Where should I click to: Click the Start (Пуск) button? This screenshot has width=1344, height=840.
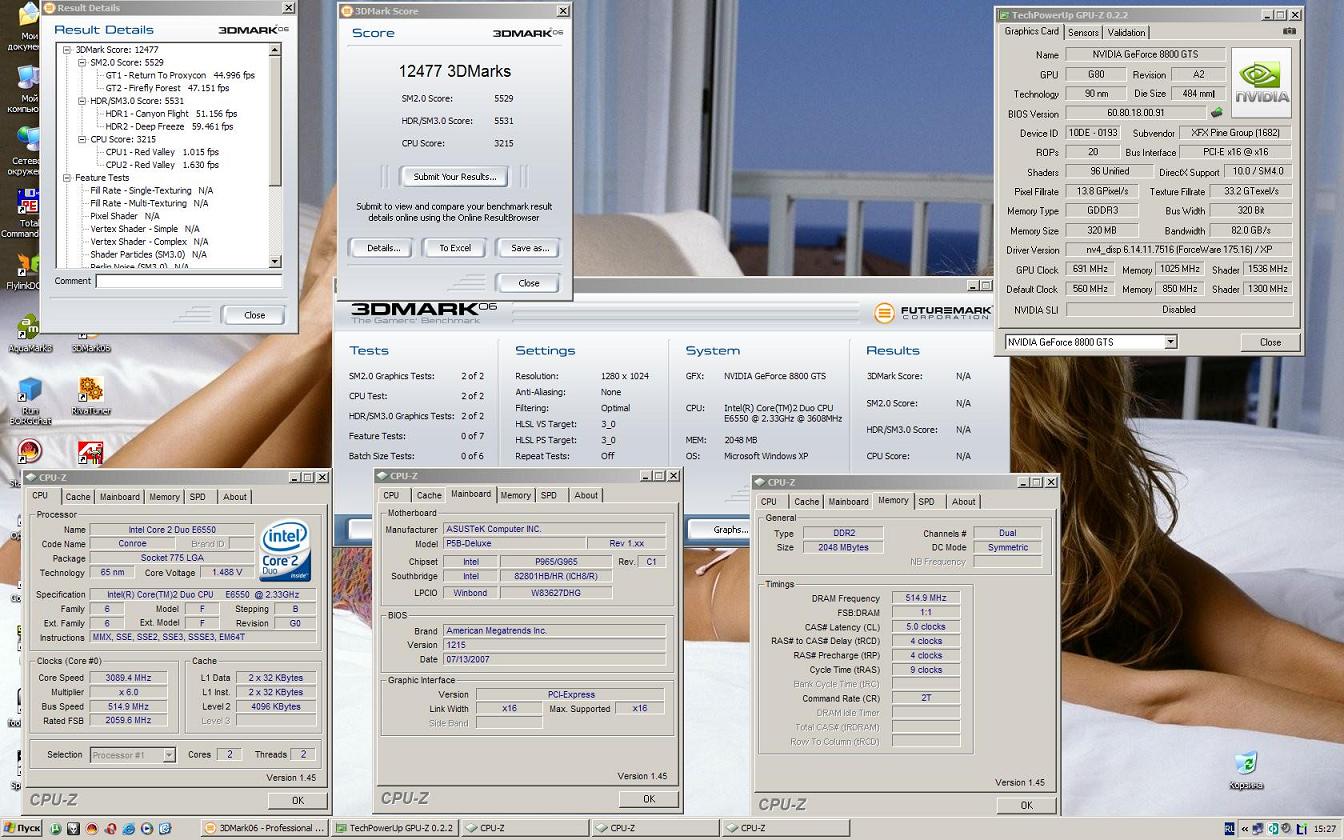pos(22,828)
